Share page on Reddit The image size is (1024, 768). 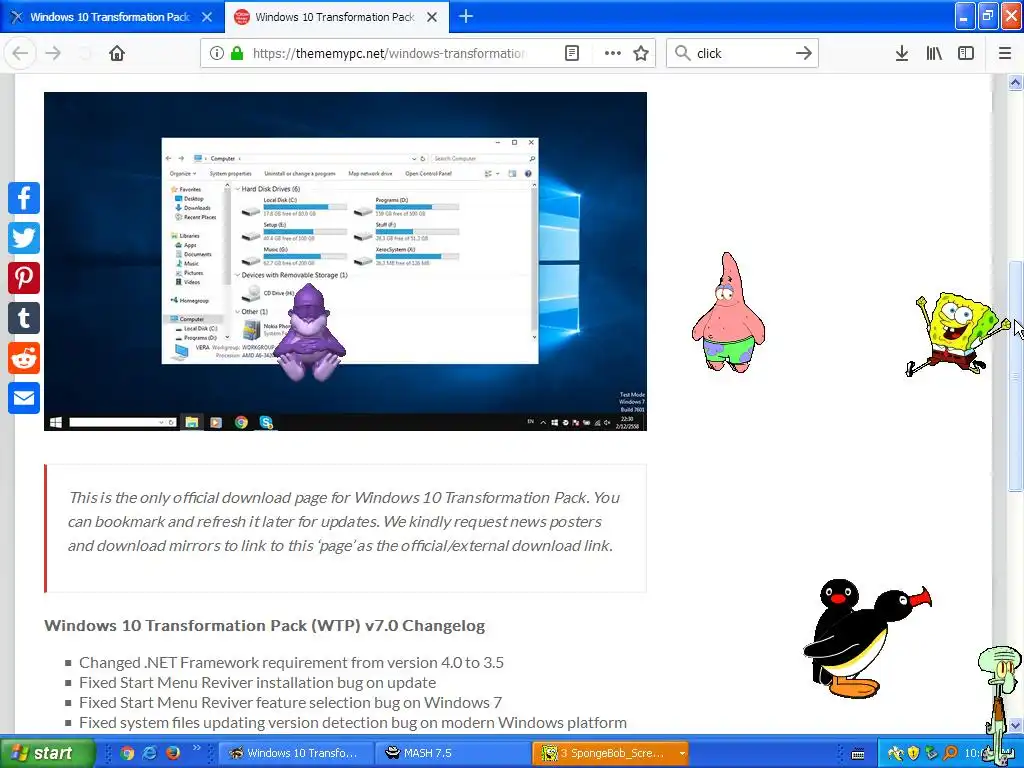pos(24,358)
